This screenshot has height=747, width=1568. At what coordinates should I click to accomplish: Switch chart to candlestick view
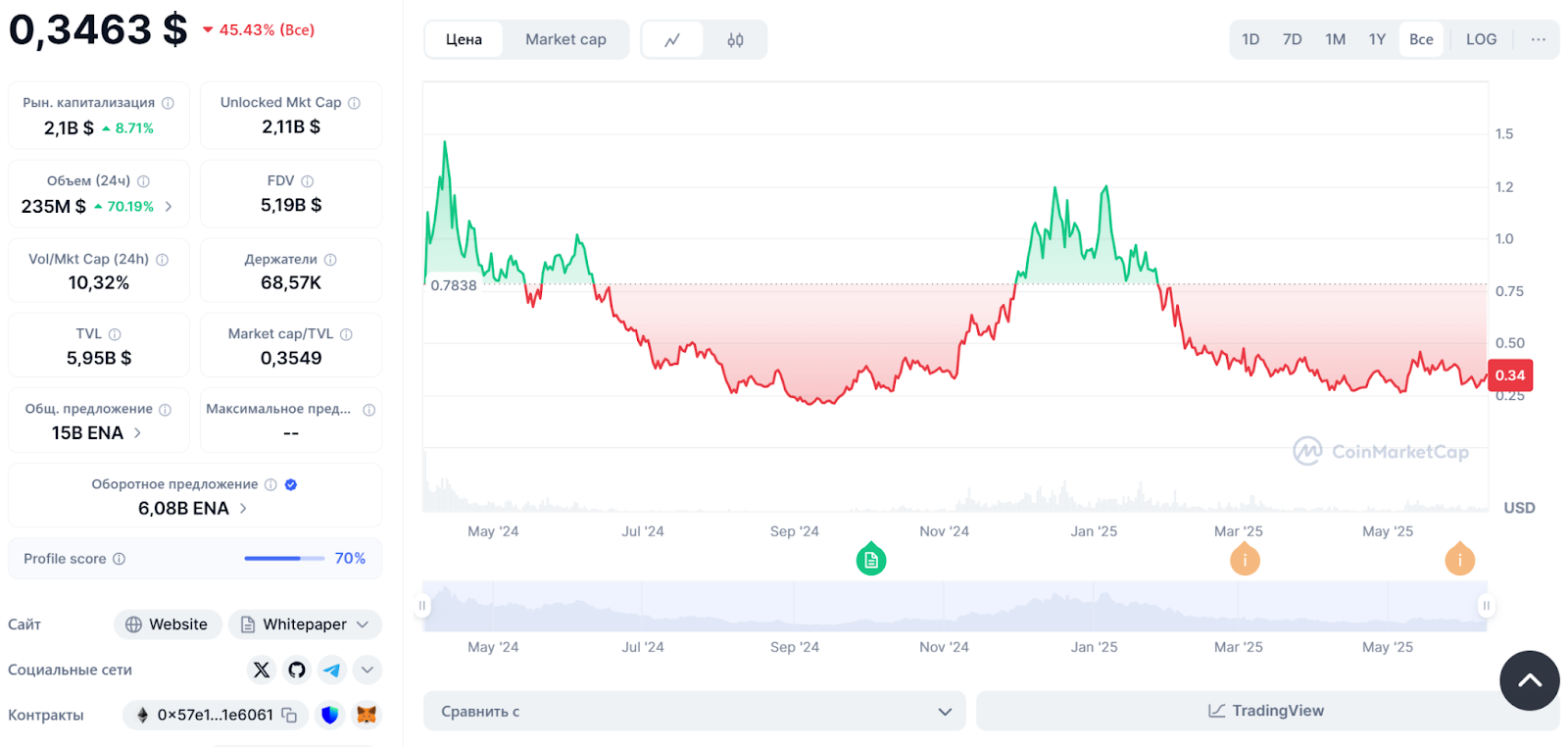[x=735, y=40]
